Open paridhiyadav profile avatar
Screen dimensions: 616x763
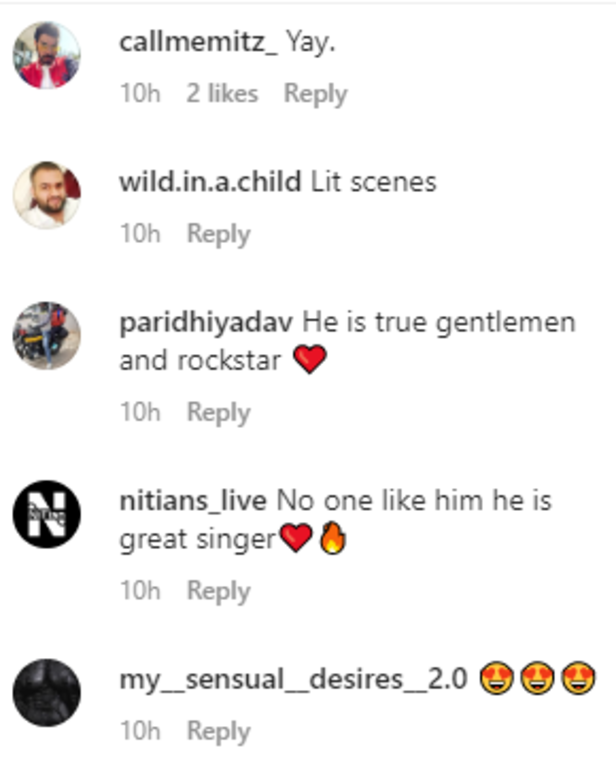(x=47, y=335)
